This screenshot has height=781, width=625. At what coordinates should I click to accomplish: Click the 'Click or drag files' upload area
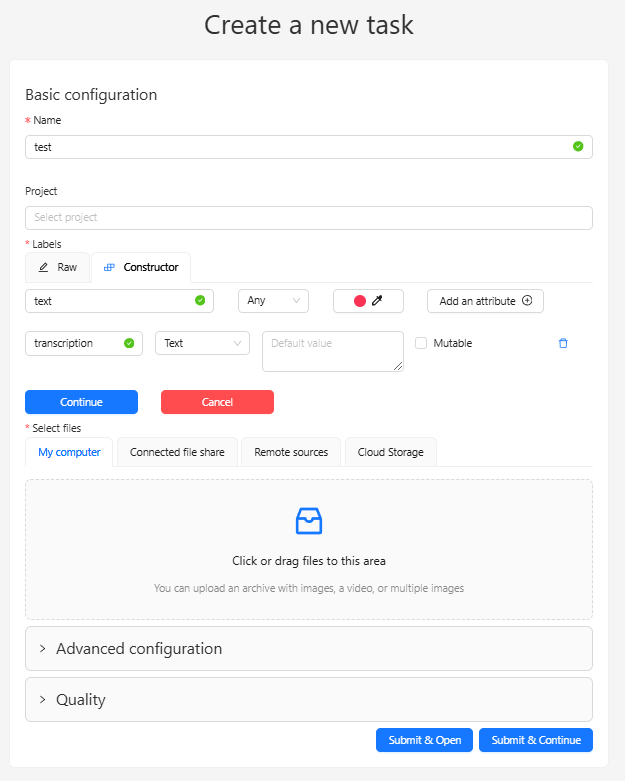pos(309,549)
